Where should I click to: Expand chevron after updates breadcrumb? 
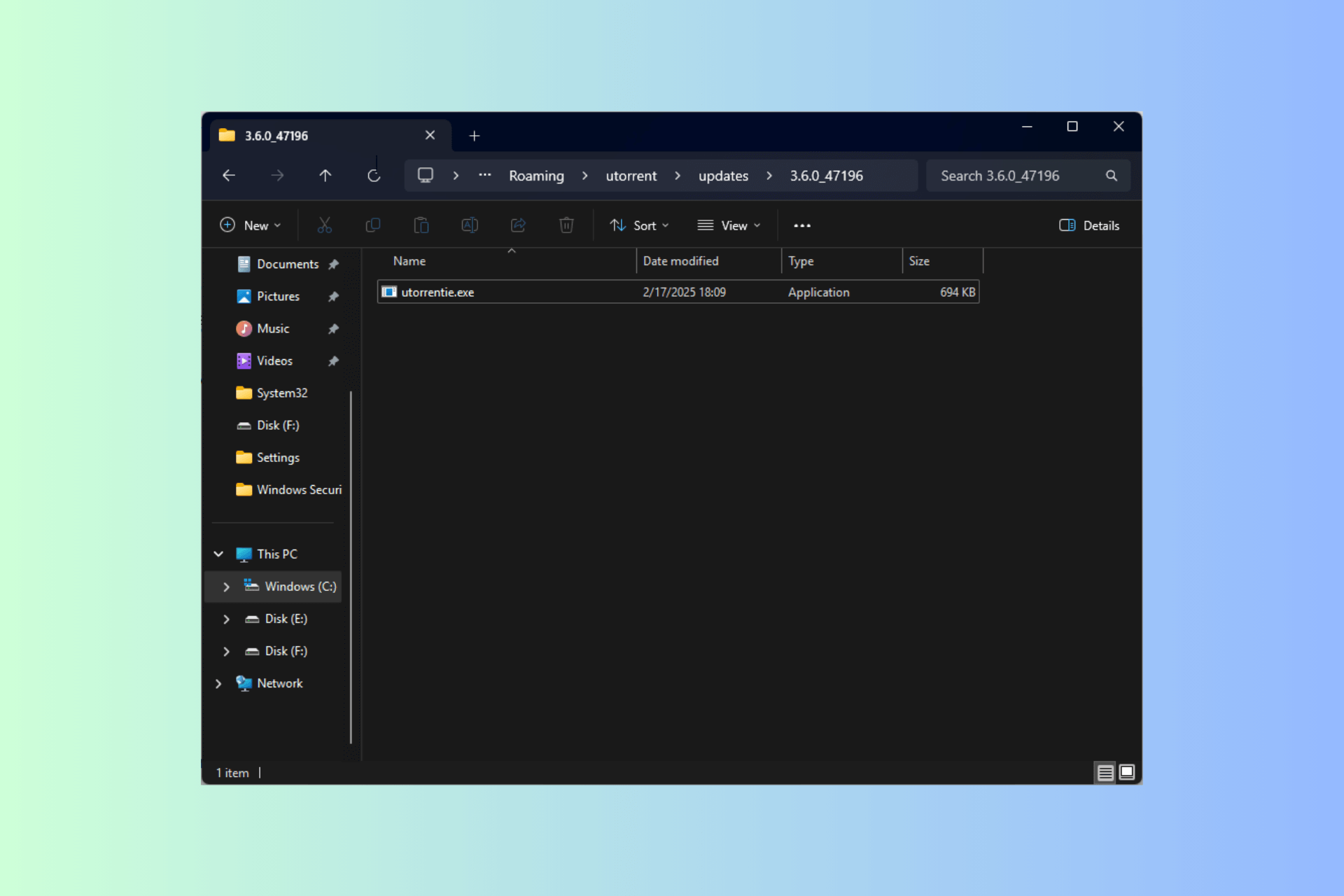point(769,176)
